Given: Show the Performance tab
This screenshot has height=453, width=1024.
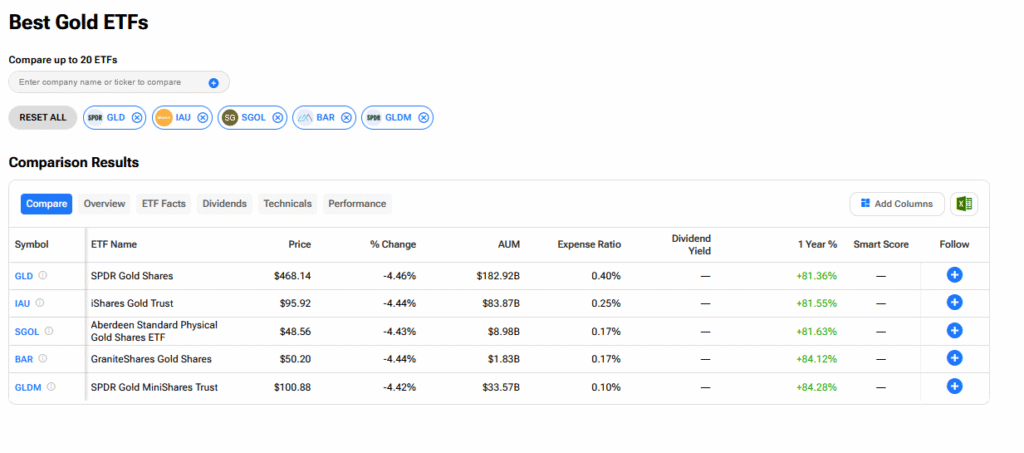Looking at the screenshot, I should point(357,204).
